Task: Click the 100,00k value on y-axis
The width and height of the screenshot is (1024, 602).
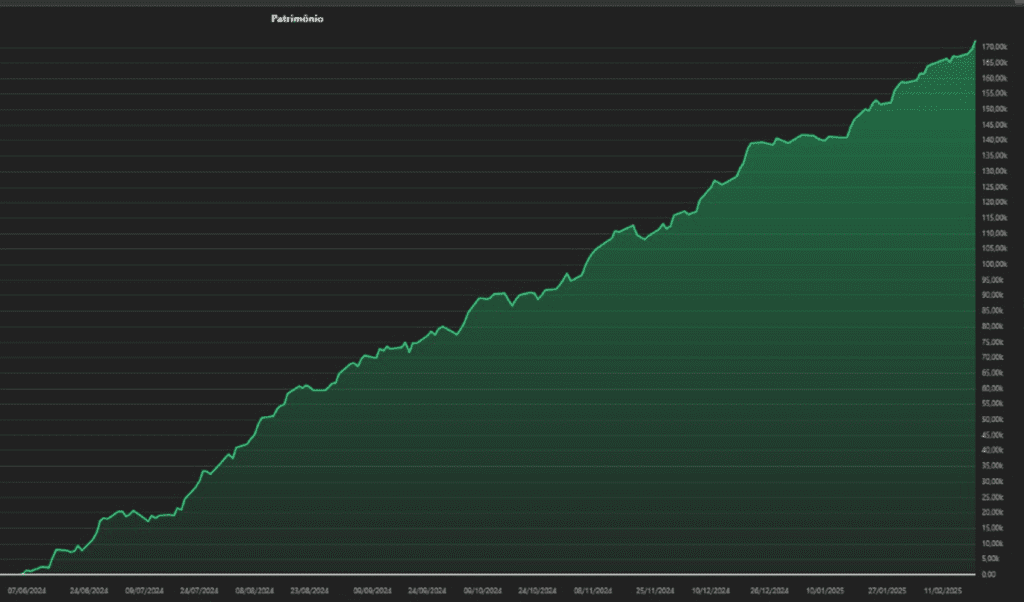Action: pyautogui.click(x=994, y=264)
